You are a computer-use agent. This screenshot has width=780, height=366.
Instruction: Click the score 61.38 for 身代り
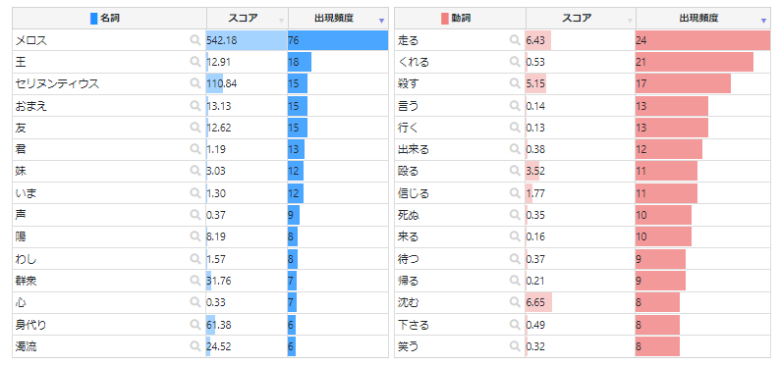[x=219, y=325]
